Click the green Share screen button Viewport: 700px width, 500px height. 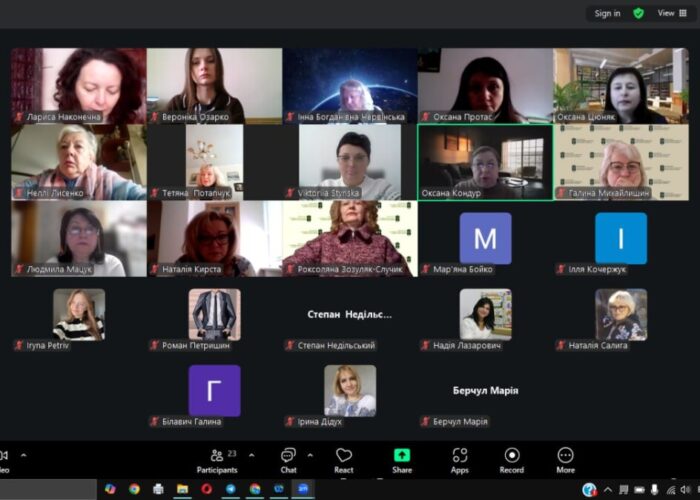(x=402, y=459)
